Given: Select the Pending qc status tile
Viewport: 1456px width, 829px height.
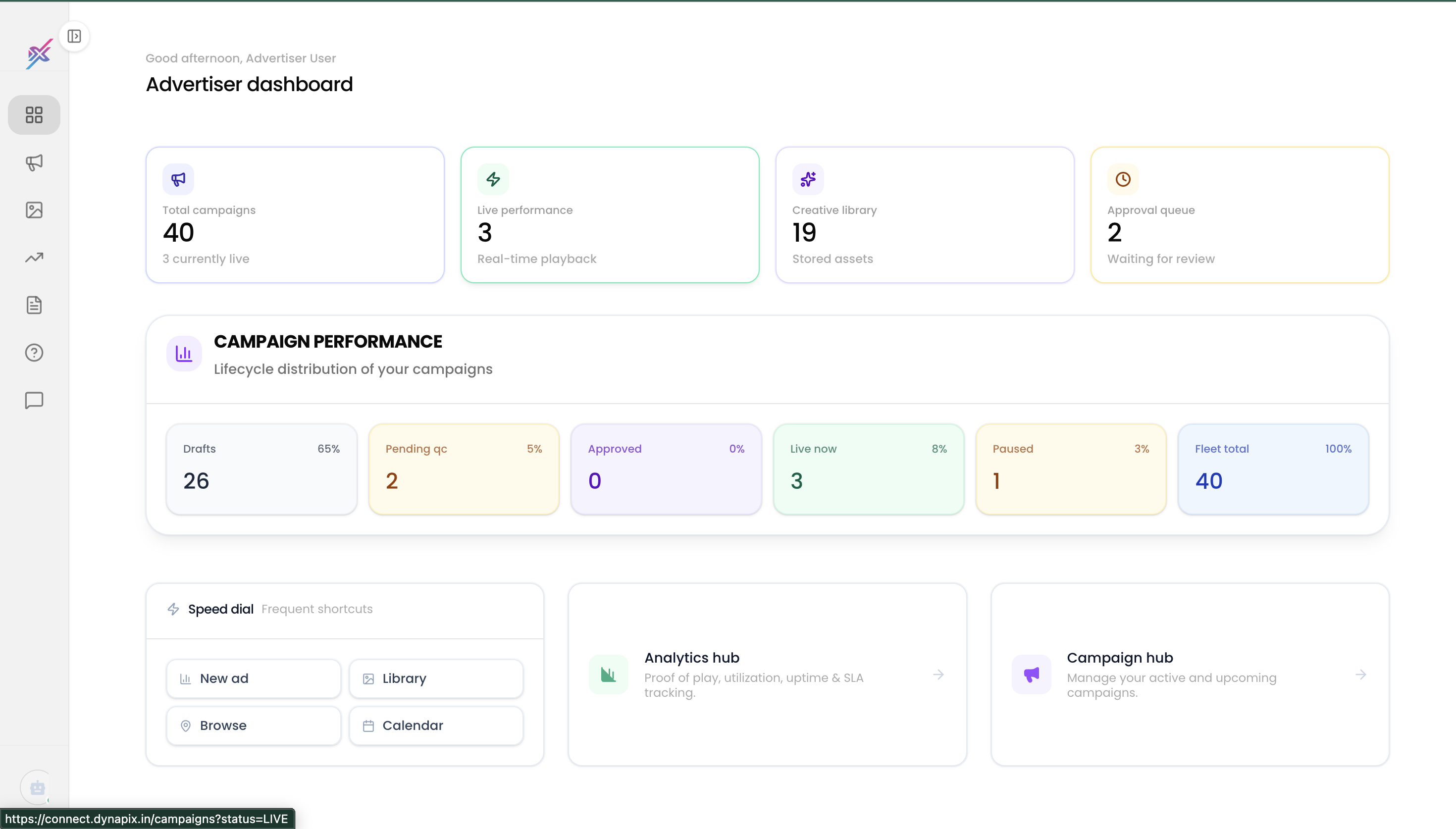Looking at the screenshot, I should tap(464, 469).
